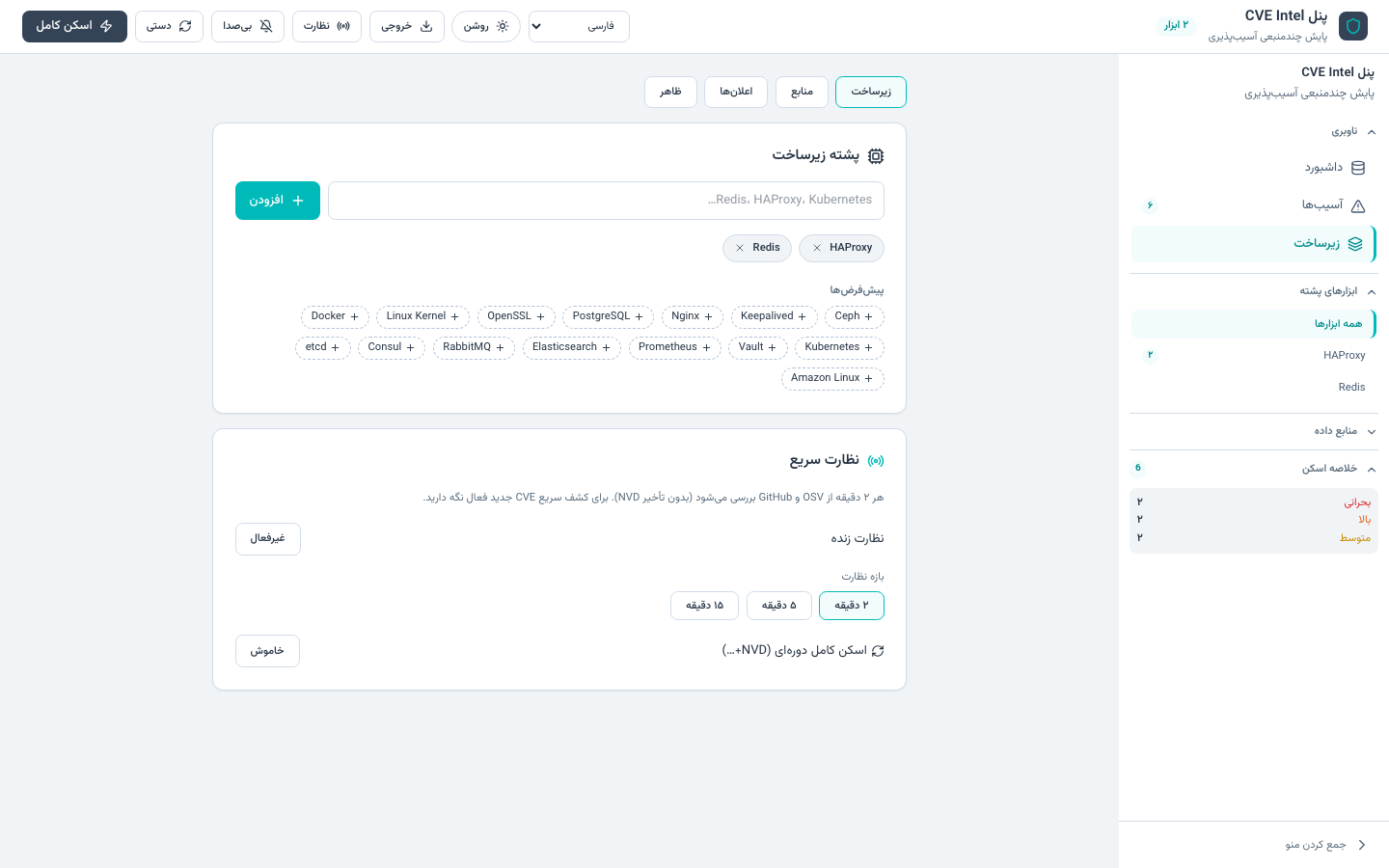1389x868 pixels.
Task: Open داشبورد from the sidebar
Action: (x=1254, y=168)
